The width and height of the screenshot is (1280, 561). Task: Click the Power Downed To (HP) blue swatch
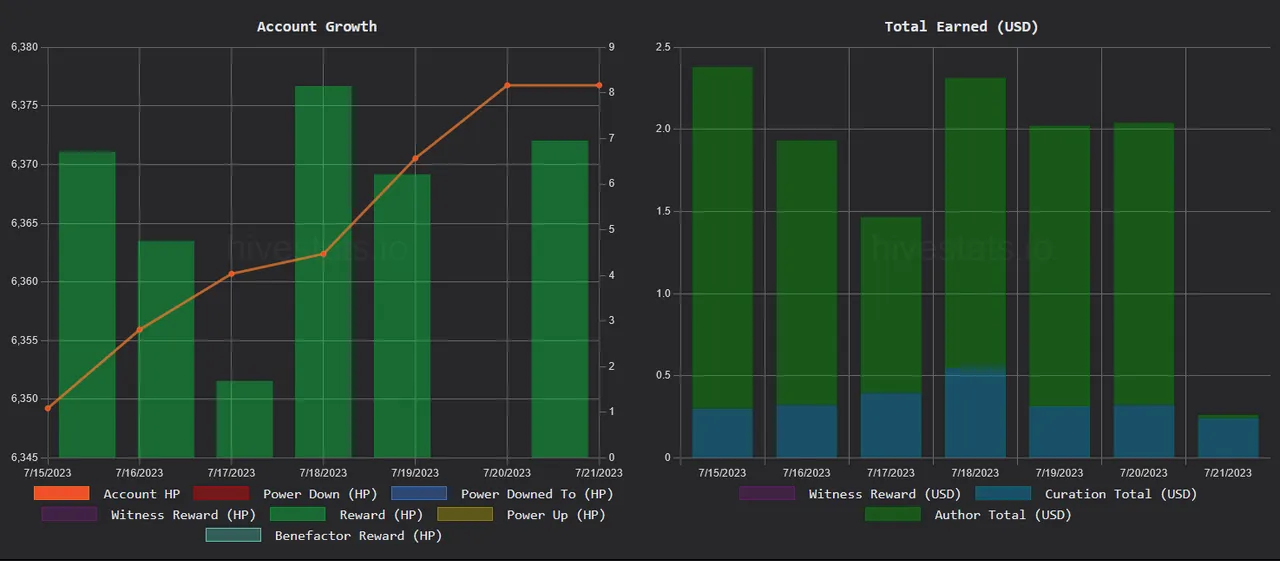419,493
